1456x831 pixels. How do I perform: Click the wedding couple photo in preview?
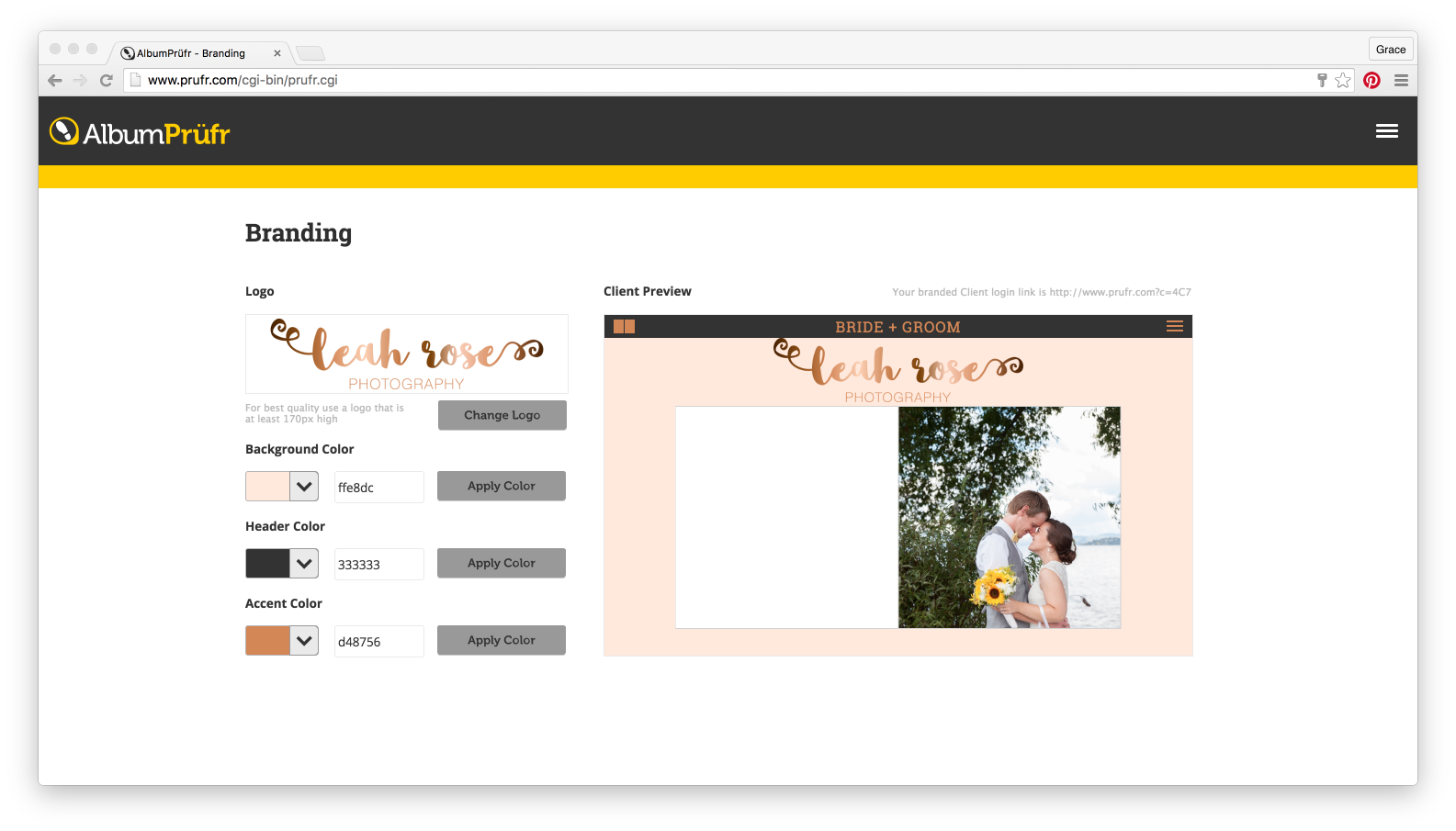tap(1010, 518)
